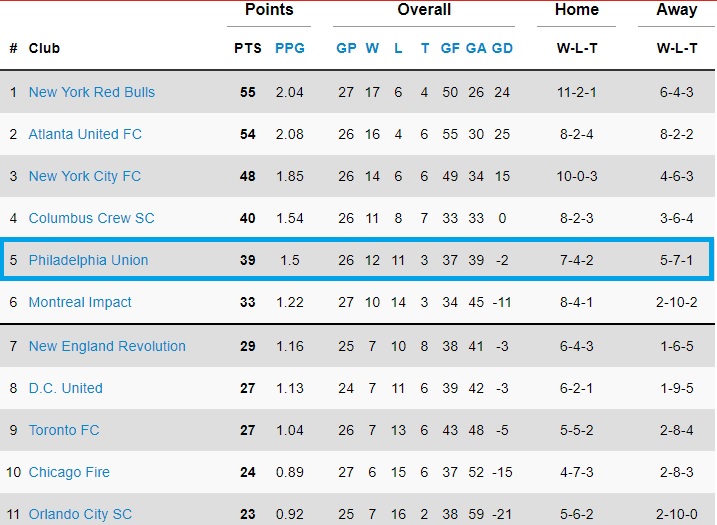The height and width of the screenshot is (525, 717).
Task: Sort by the T ties header
Action: pos(425,48)
